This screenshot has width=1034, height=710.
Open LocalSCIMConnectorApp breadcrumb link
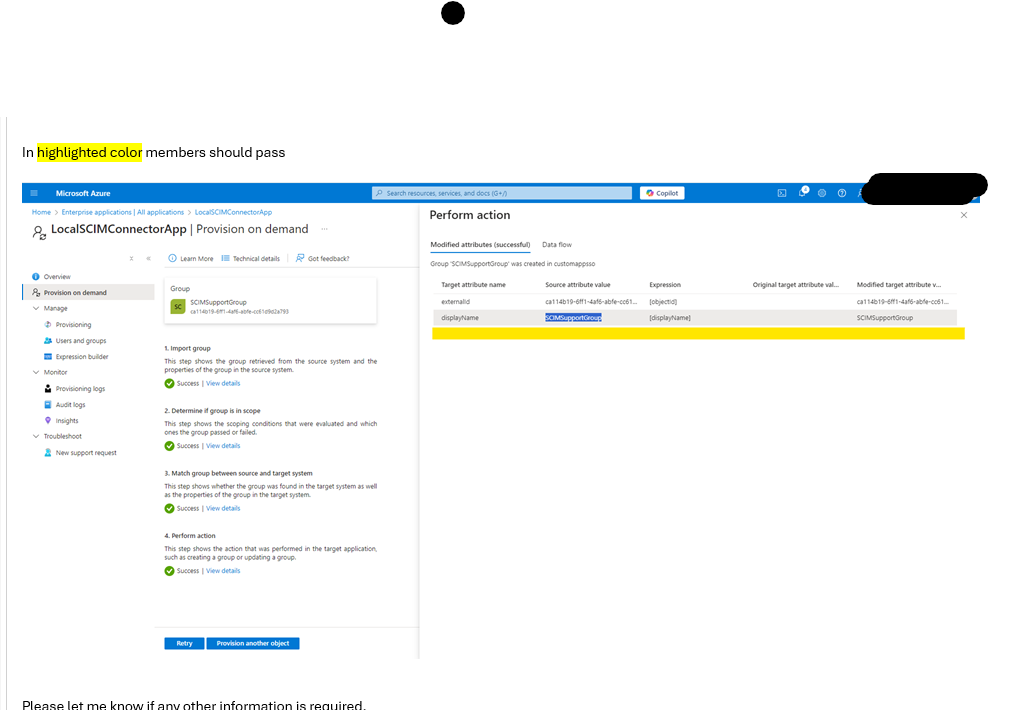233,212
